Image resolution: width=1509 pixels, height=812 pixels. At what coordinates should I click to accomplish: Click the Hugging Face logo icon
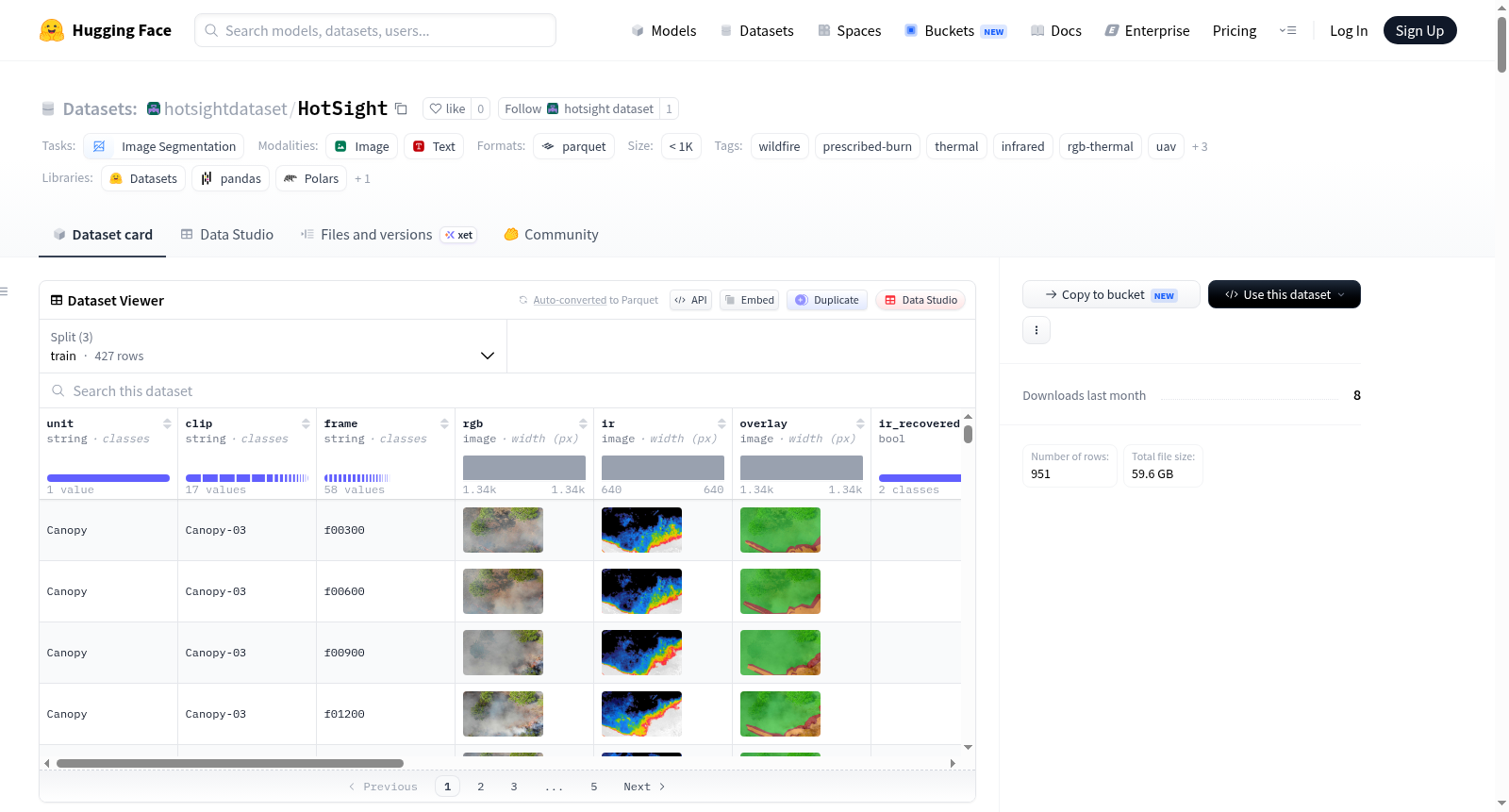tap(52, 30)
